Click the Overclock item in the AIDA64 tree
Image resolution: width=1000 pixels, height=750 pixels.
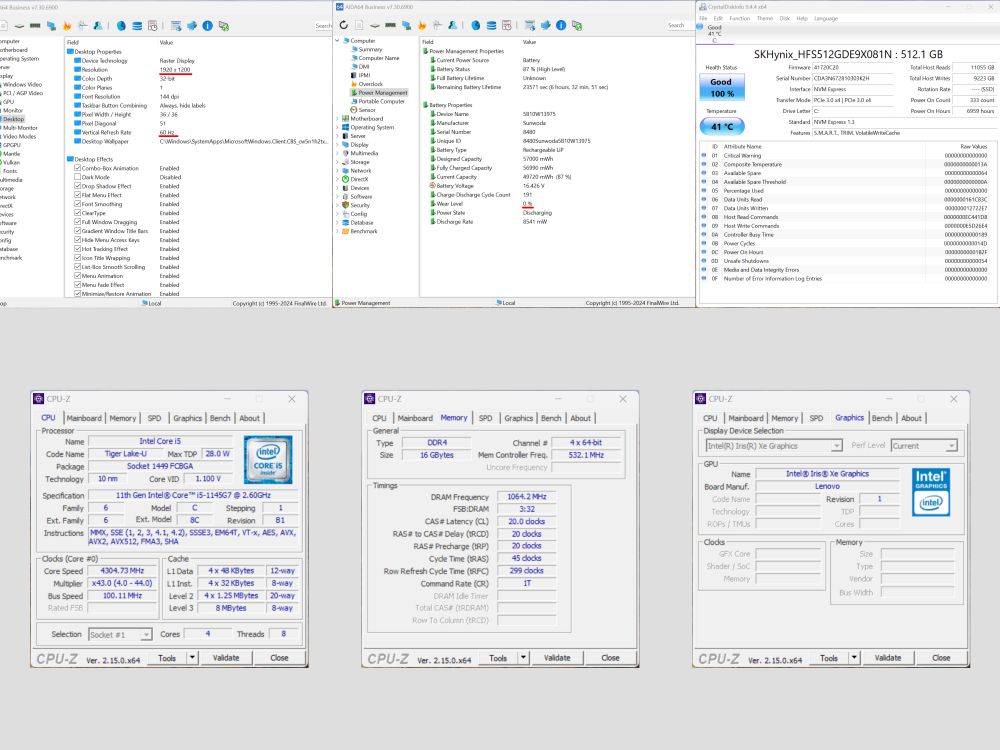(370, 84)
